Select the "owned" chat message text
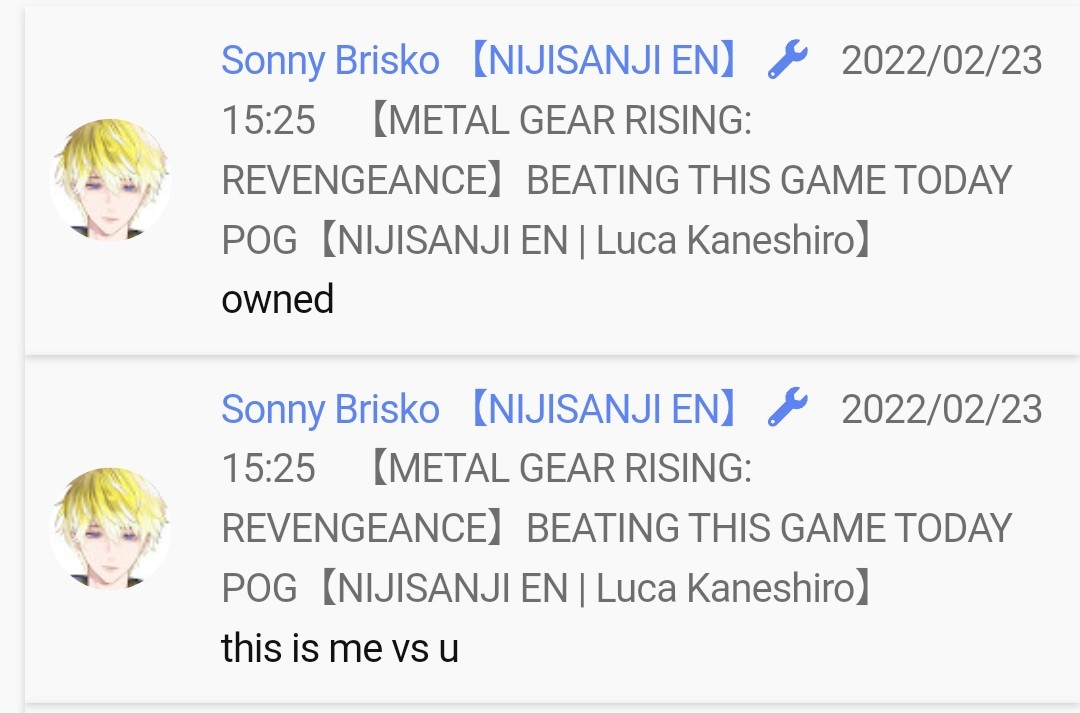This screenshot has height=713, width=1080. 278,300
